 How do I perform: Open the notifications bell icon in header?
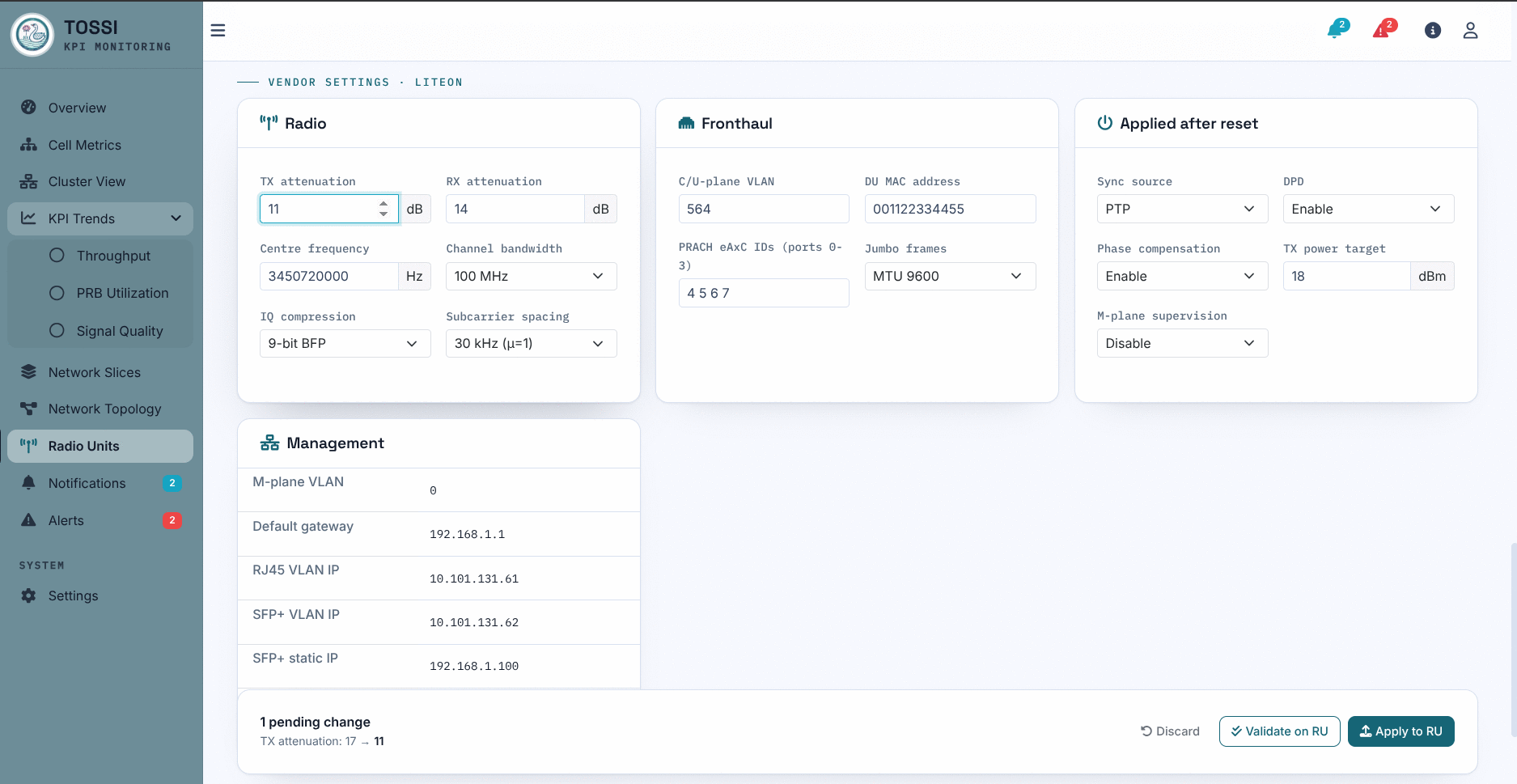[1337, 30]
